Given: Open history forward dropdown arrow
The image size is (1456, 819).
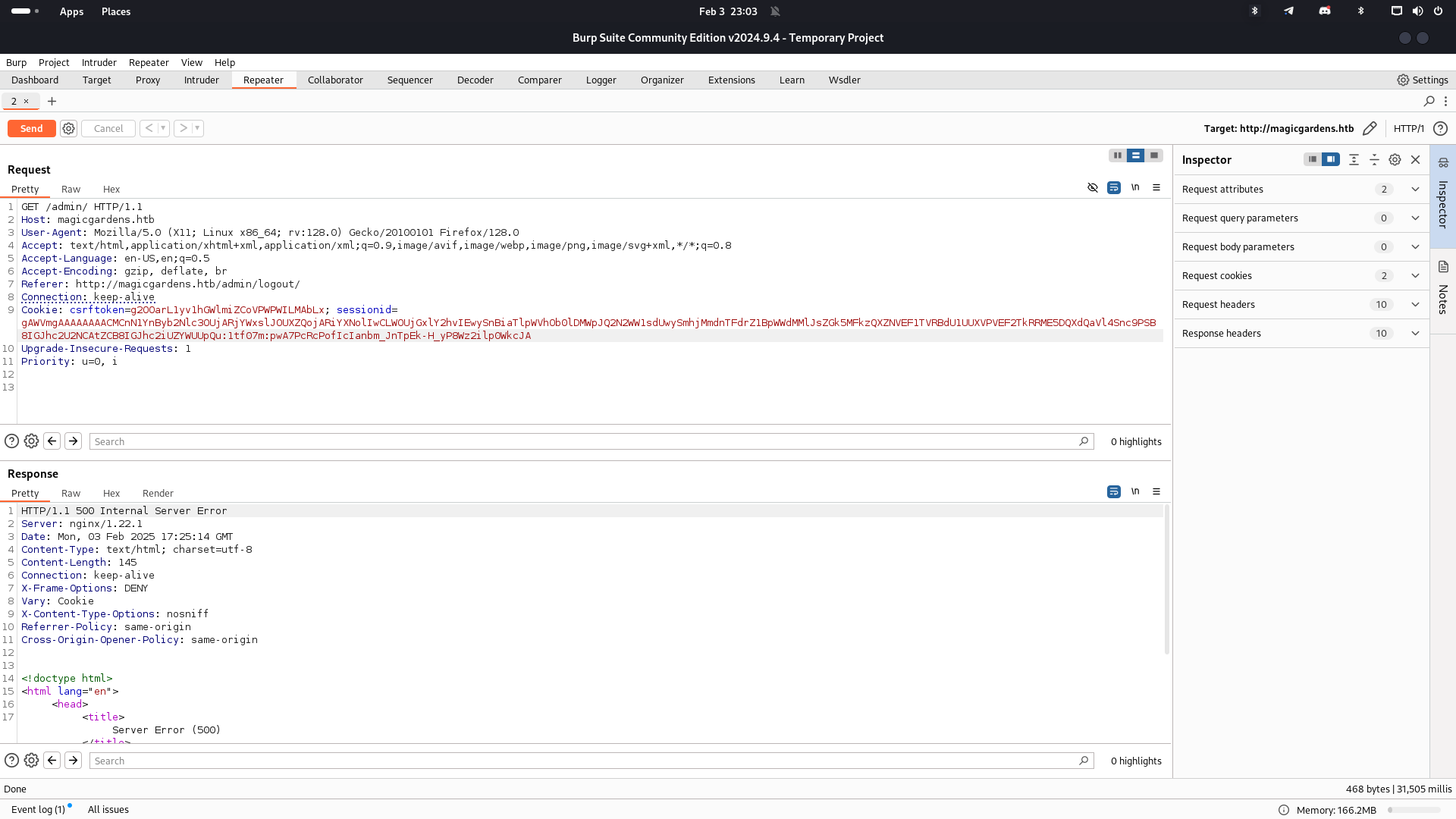Looking at the screenshot, I should point(197,128).
